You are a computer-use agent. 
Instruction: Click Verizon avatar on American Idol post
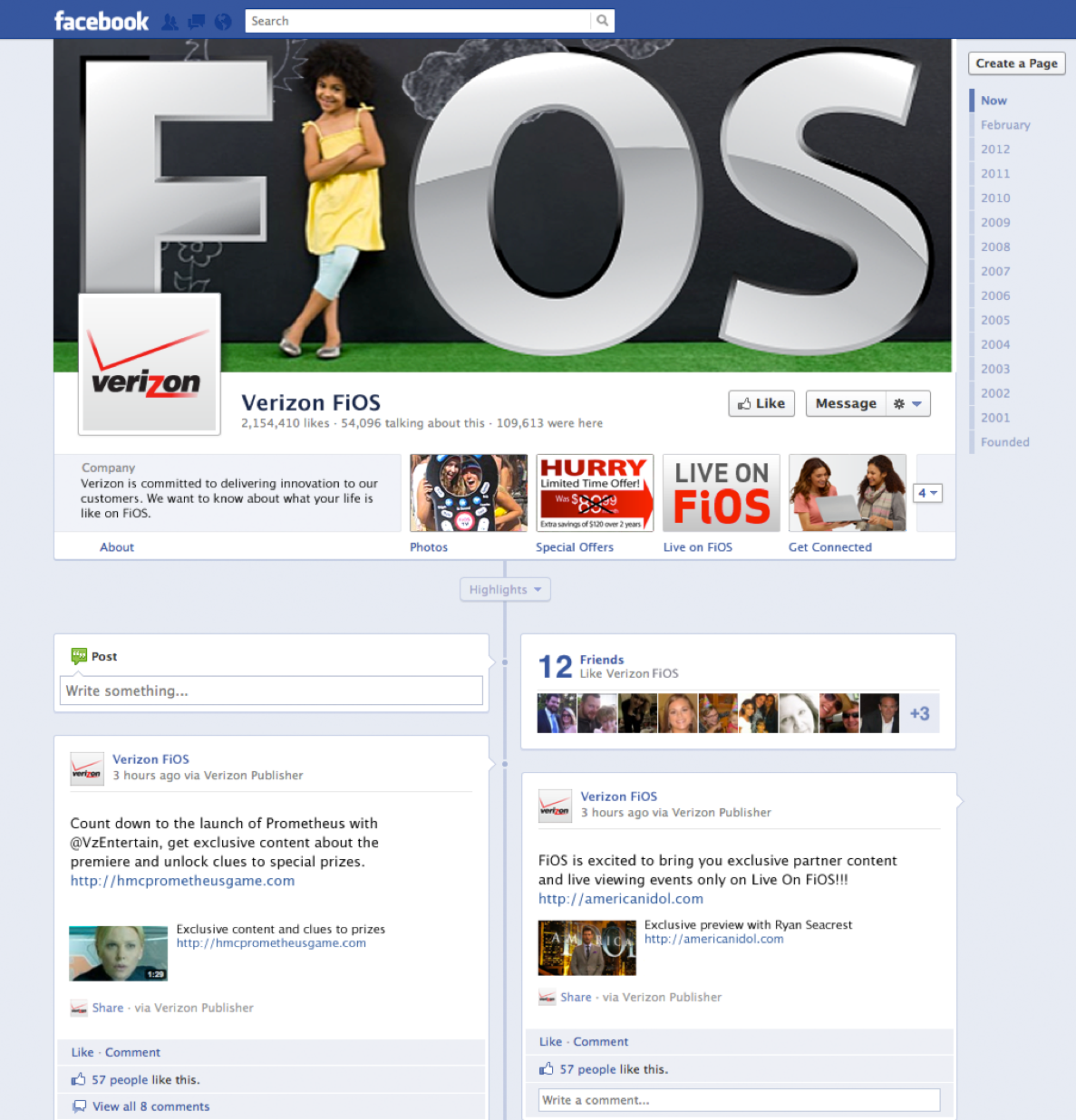click(555, 806)
